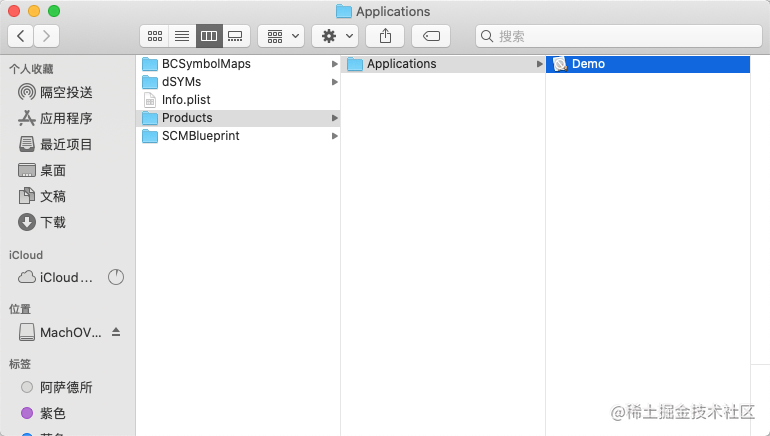Click the Applications folder disclosure arrow
The width and height of the screenshot is (770, 436).
coord(539,64)
